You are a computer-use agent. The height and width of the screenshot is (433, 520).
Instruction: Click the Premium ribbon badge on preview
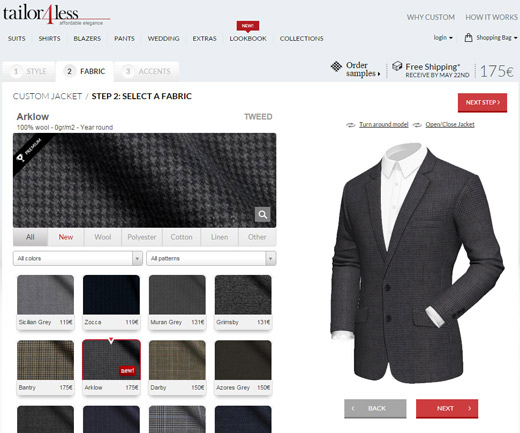point(30,152)
